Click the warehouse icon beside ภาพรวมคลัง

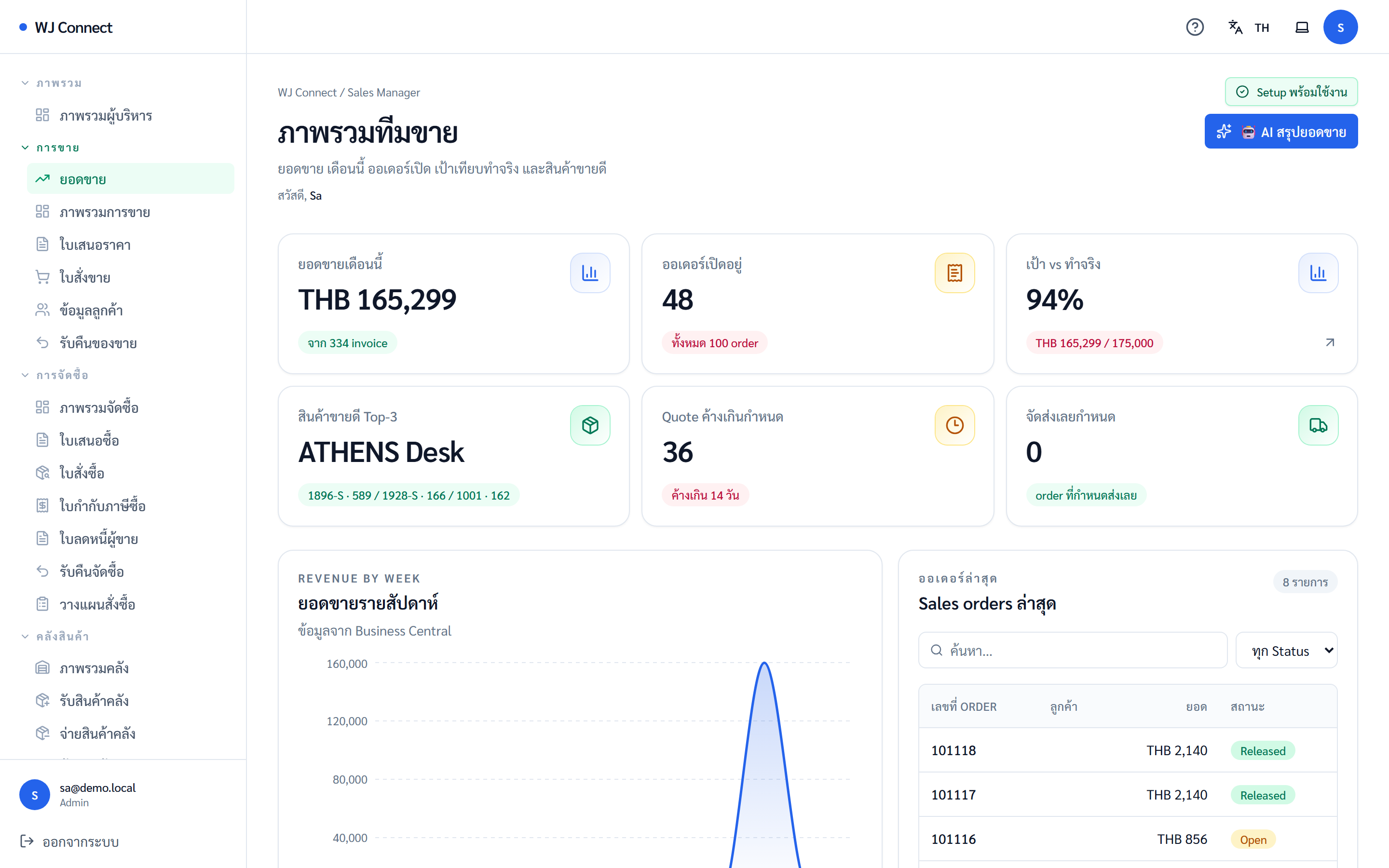(x=42, y=668)
